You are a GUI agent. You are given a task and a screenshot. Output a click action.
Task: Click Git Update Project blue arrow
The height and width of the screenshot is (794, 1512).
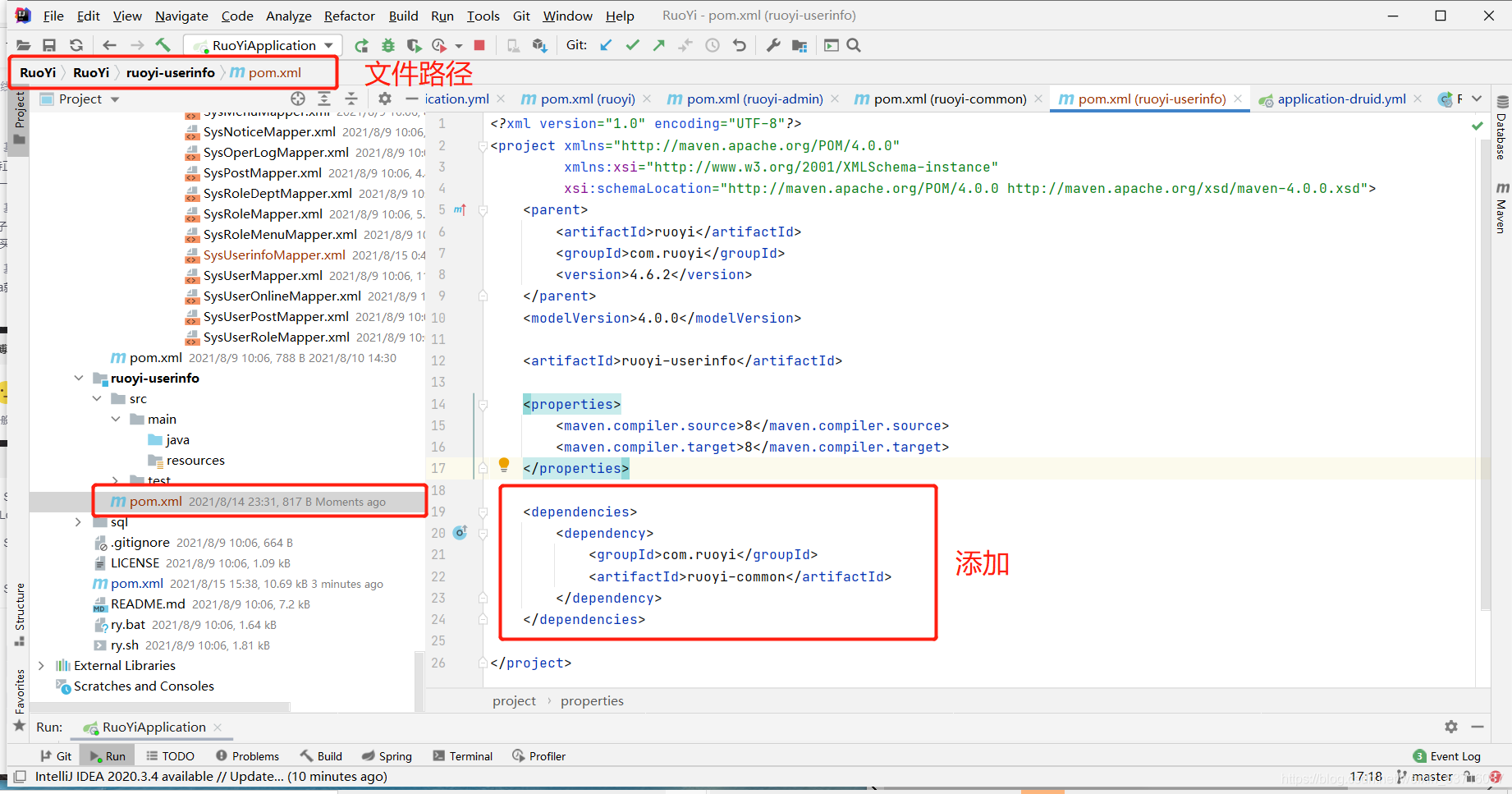pos(606,45)
